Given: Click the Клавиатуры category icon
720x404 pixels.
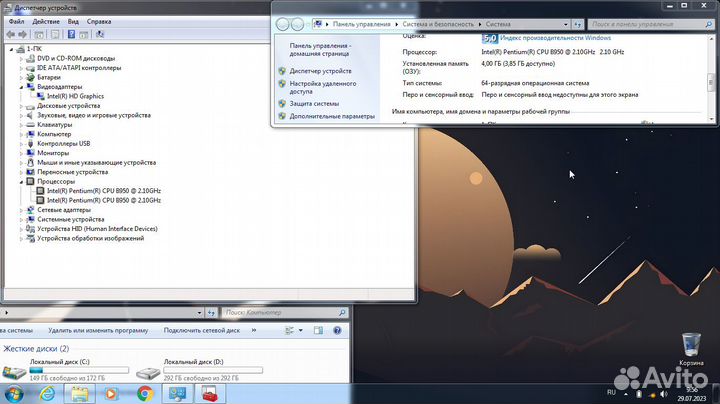Looking at the screenshot, I should (30, 124).
